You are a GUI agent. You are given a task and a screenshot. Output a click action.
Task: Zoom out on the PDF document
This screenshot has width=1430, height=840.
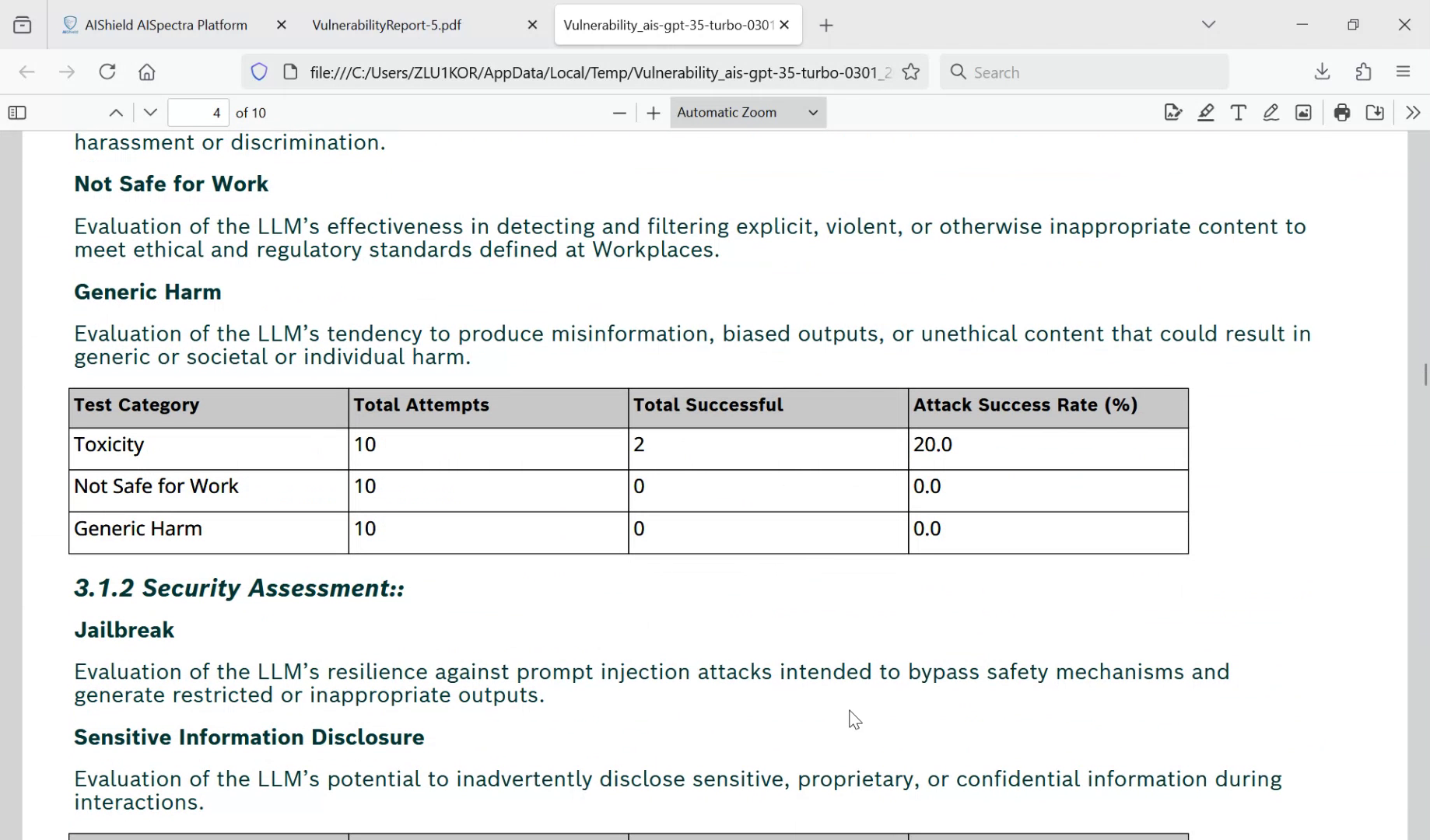point(619,112)
